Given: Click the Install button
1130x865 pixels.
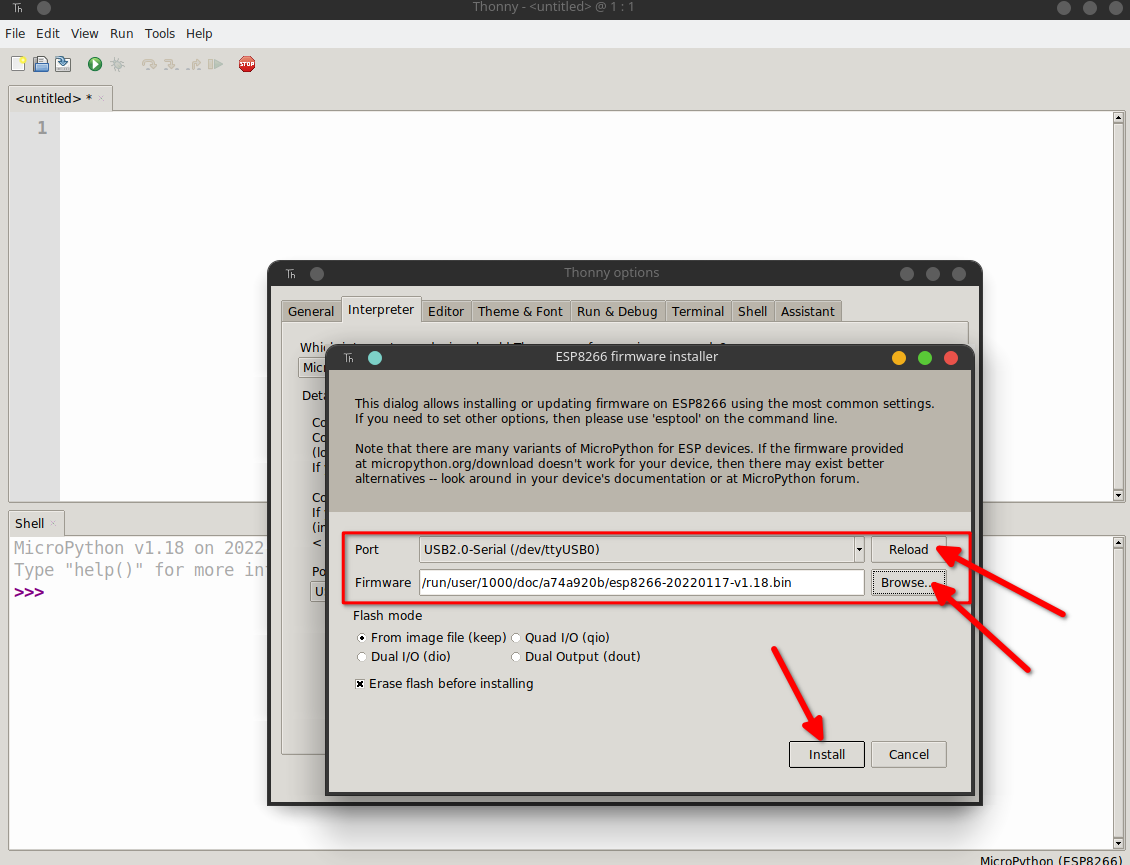Looking at the screenshot, I should pyautogui.click(x=827, y=755).
